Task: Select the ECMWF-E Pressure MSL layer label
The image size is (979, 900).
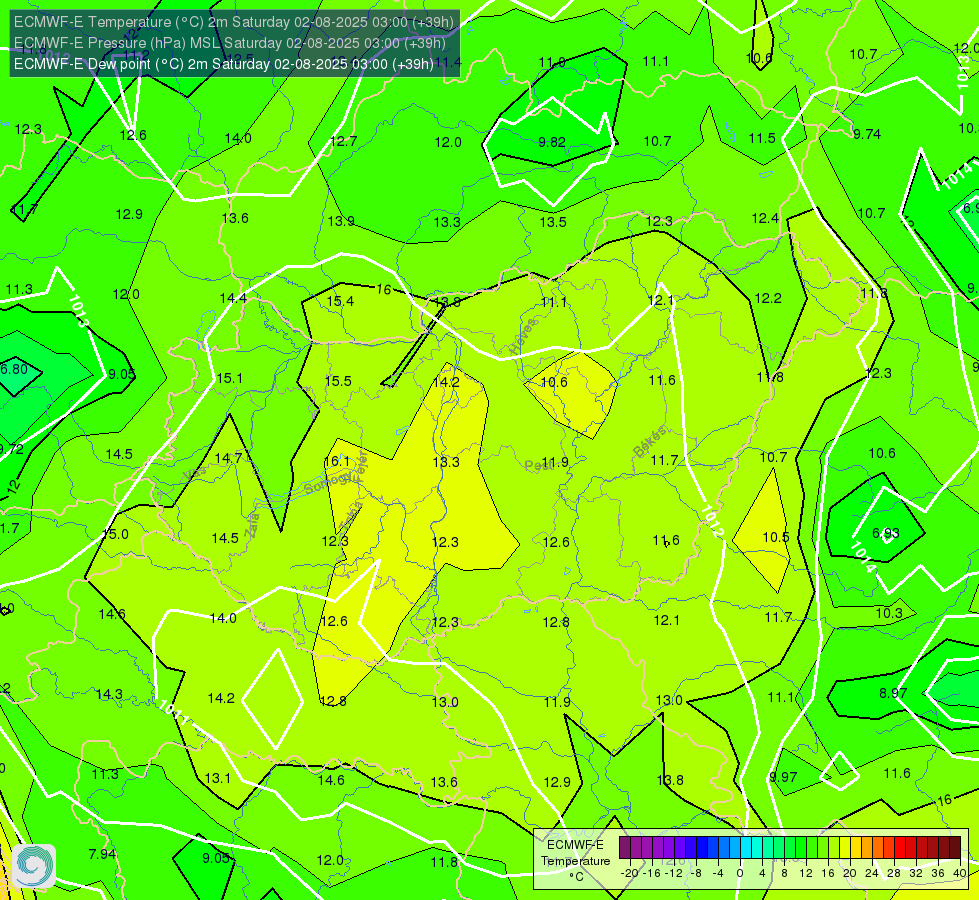Action: 229,43
